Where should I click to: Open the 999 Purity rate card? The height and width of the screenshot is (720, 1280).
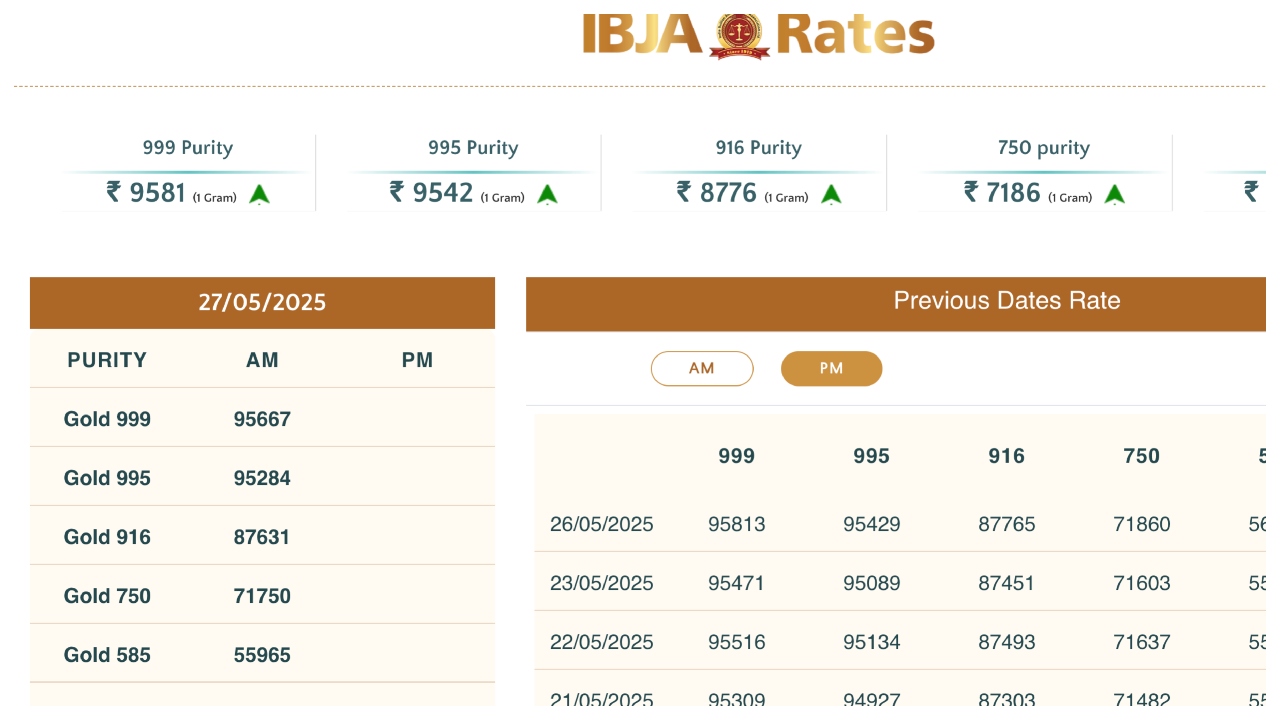(188, 172)
